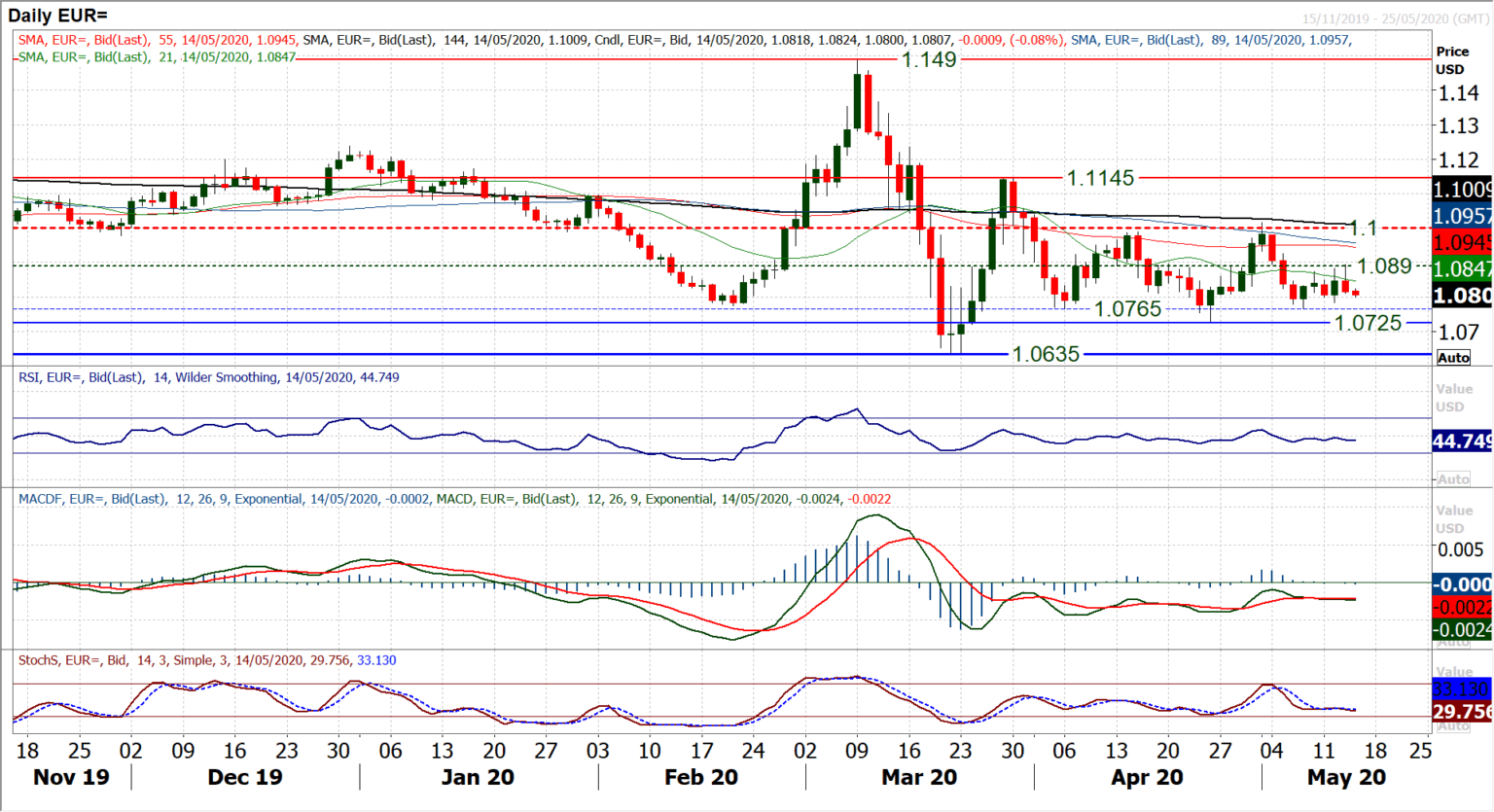1494x812 pixels.
Task: Click the SMA 55 legend entry
Action: [x=157, y=40]
